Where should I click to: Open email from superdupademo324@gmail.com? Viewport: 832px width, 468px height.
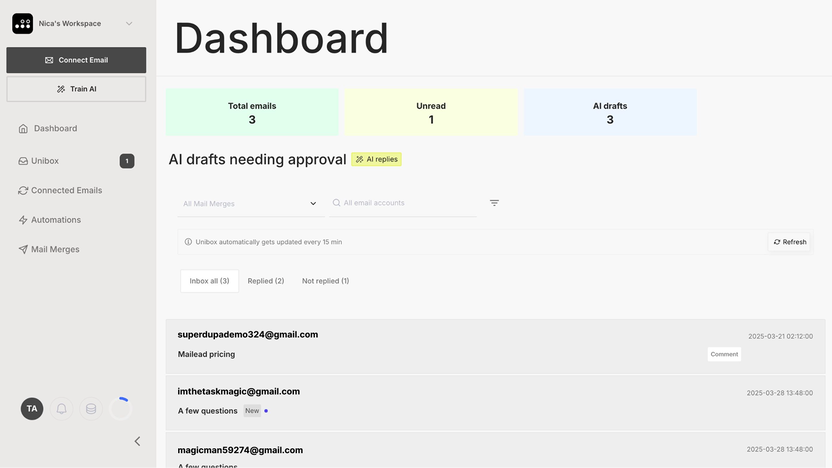496,346
